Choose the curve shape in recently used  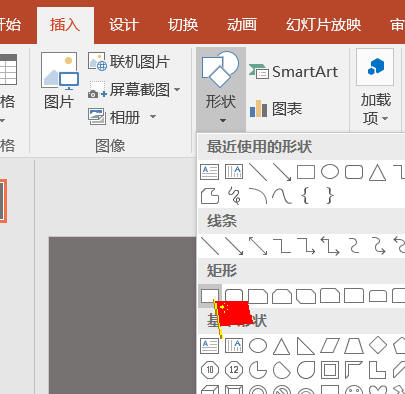282,196
